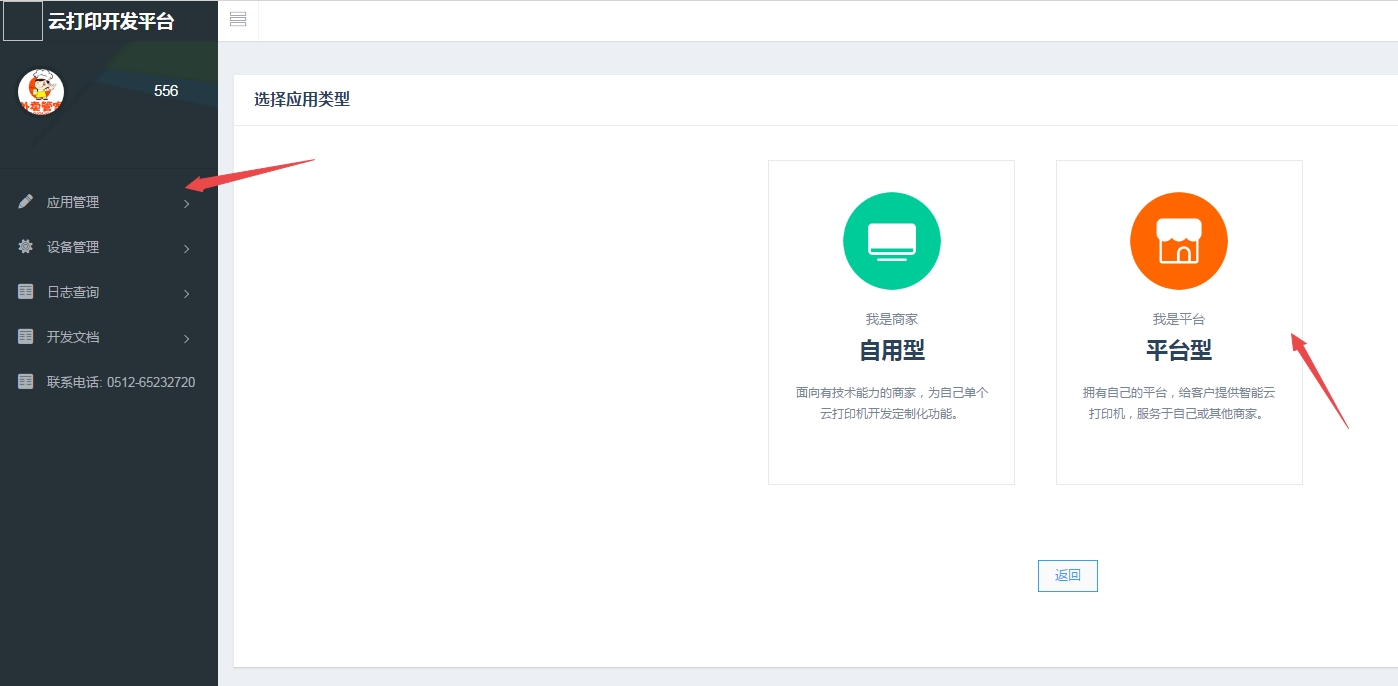Screen dimensions: 1398x686
Task: Toggle the sidebar hamburger menu icon
Action: point(238,19)
